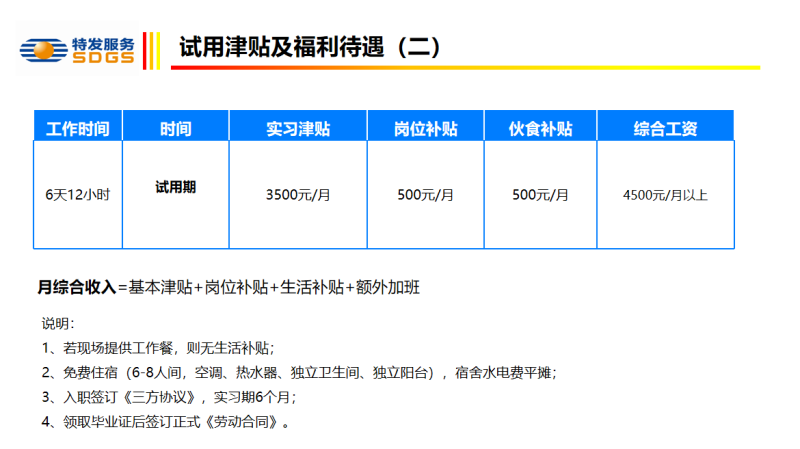Select the 岗位补贴 column header

425,128
